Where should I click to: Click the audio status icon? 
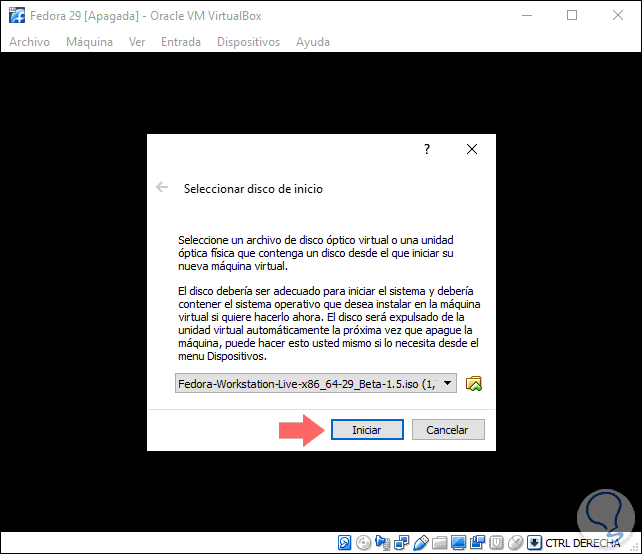[x=383, y=543]
